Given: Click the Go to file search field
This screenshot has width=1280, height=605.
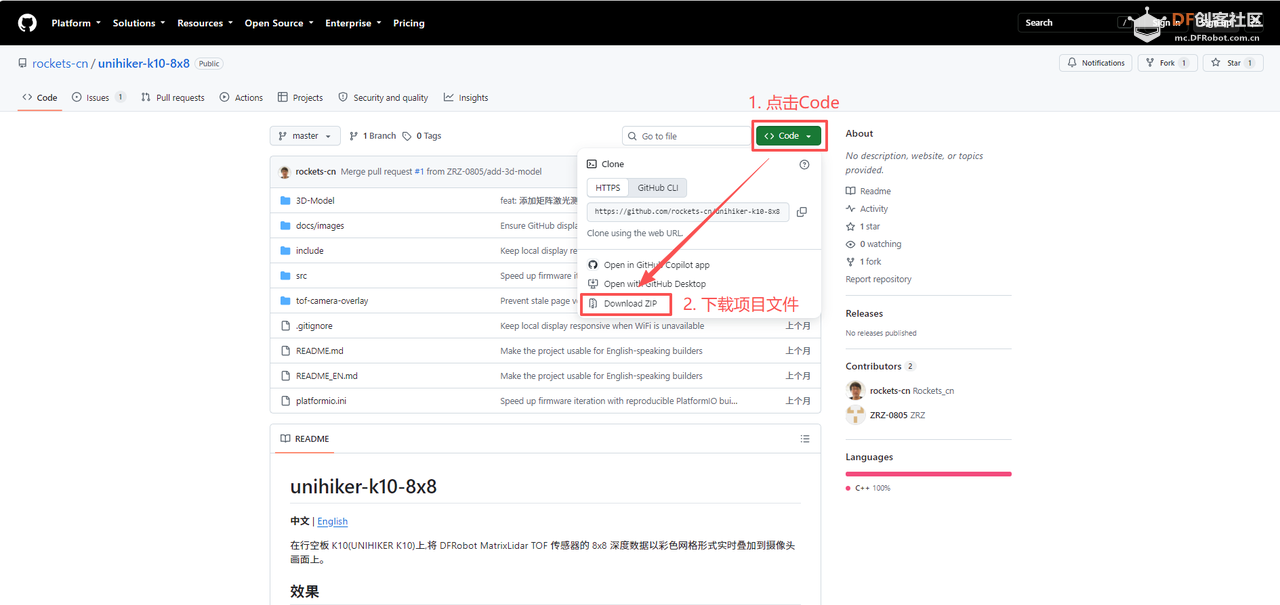Looking at the screenshot, I should click(x=686, y=136).
